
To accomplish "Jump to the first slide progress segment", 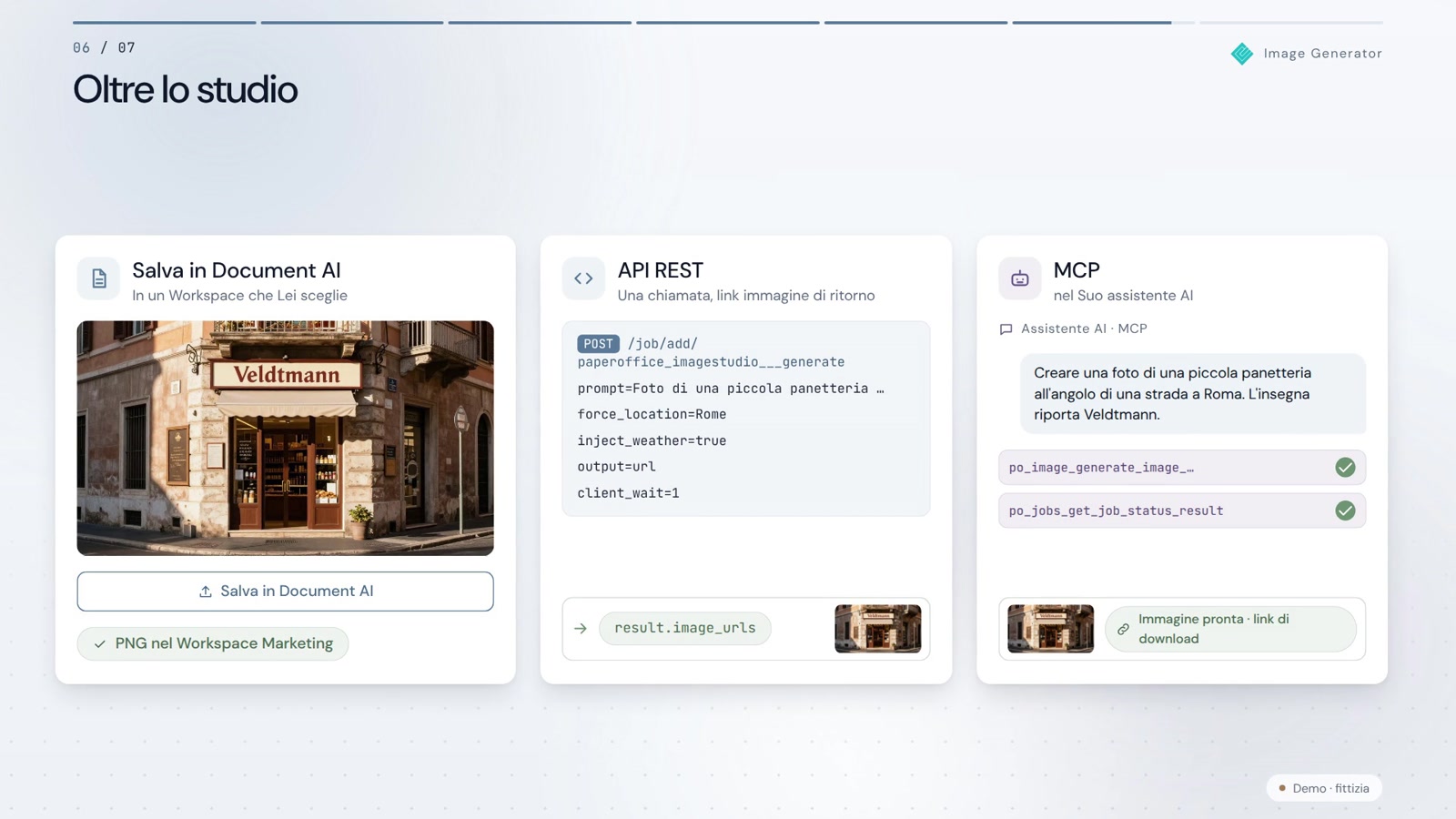I will [x=164, y=22].
